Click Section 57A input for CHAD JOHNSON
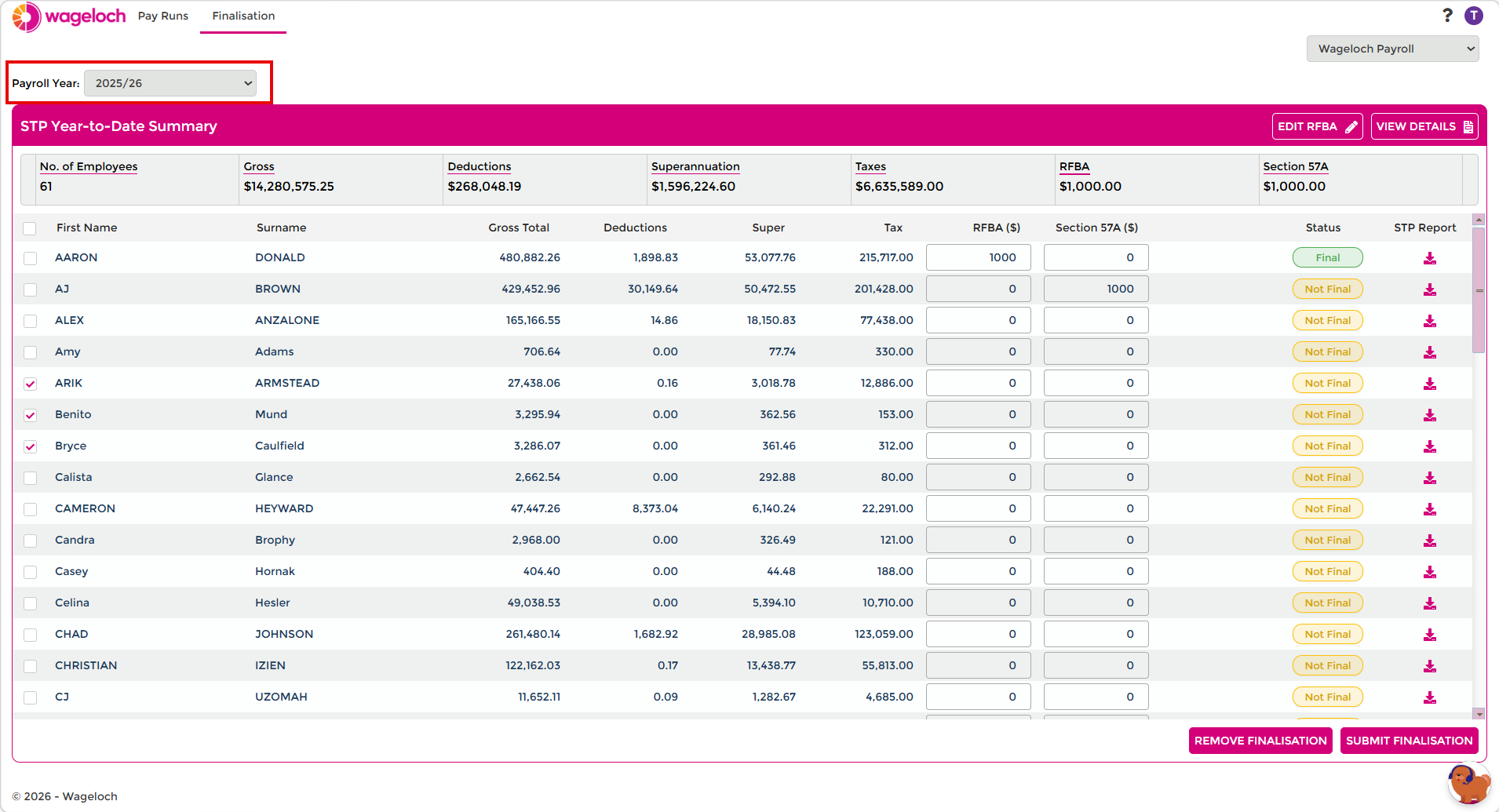The width and height of the screenshot is (1499, 812). click(x=1096, y=634)
